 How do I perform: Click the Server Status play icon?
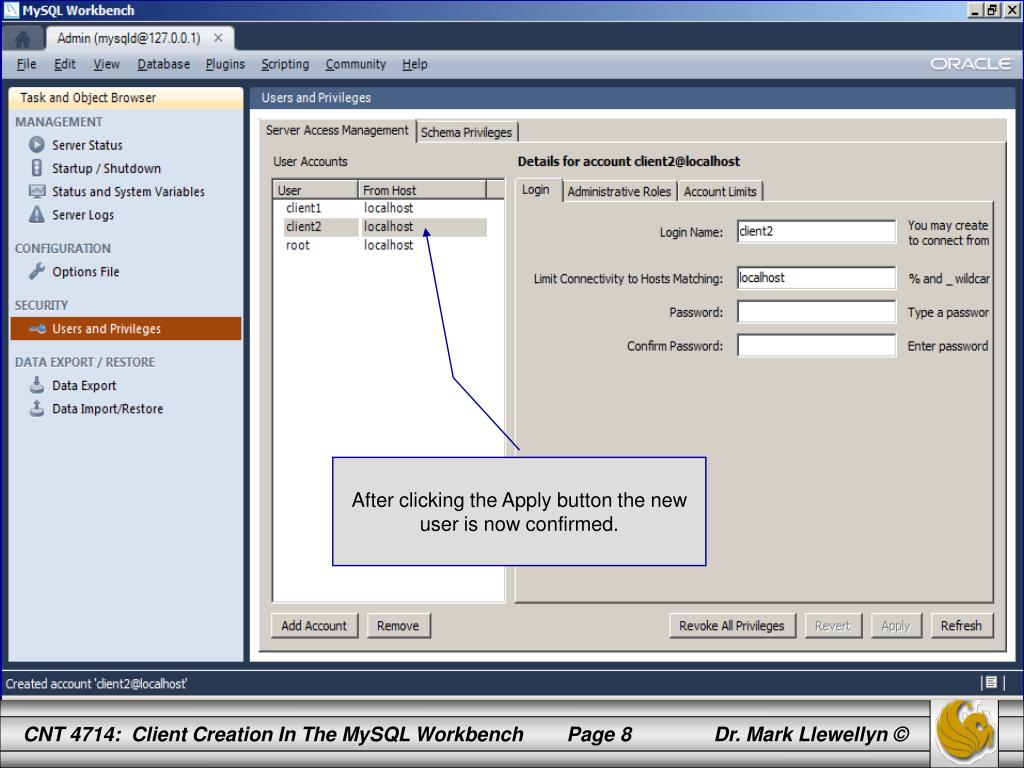(x=37, y=144)
